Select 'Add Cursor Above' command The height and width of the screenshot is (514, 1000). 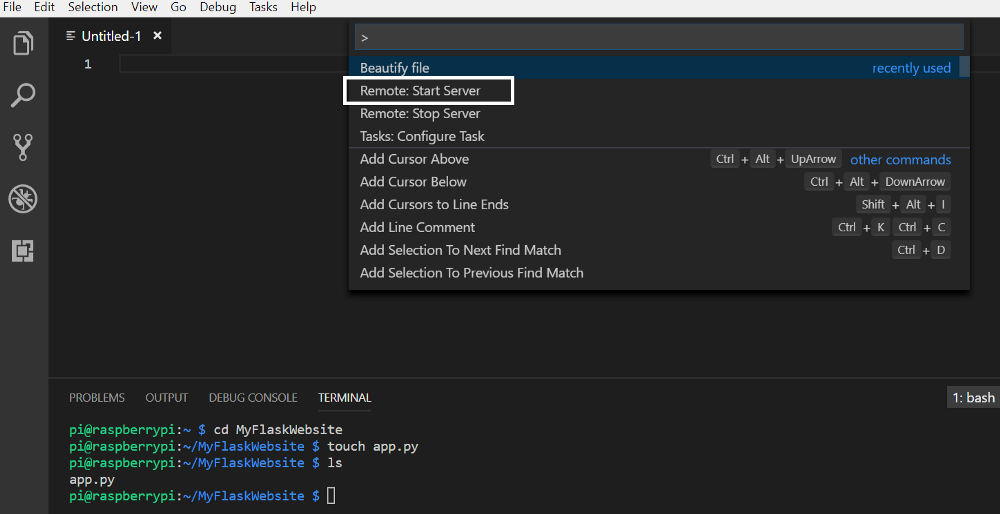pyautogui.click(x=414, y=159)
